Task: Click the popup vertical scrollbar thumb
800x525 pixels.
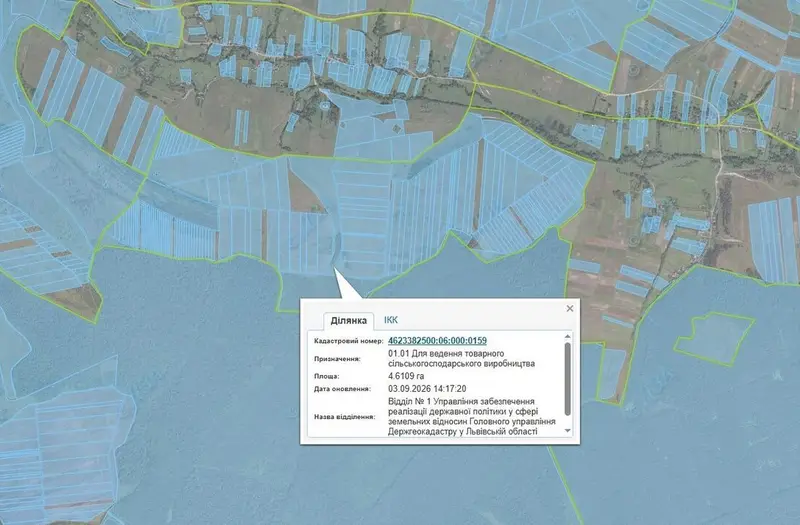Action: click(x=567, y=379)
